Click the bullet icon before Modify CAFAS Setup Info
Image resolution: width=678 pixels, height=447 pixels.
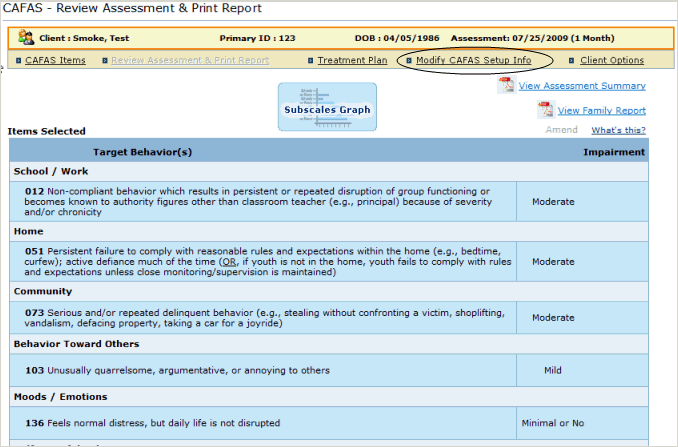pos(409,61)
